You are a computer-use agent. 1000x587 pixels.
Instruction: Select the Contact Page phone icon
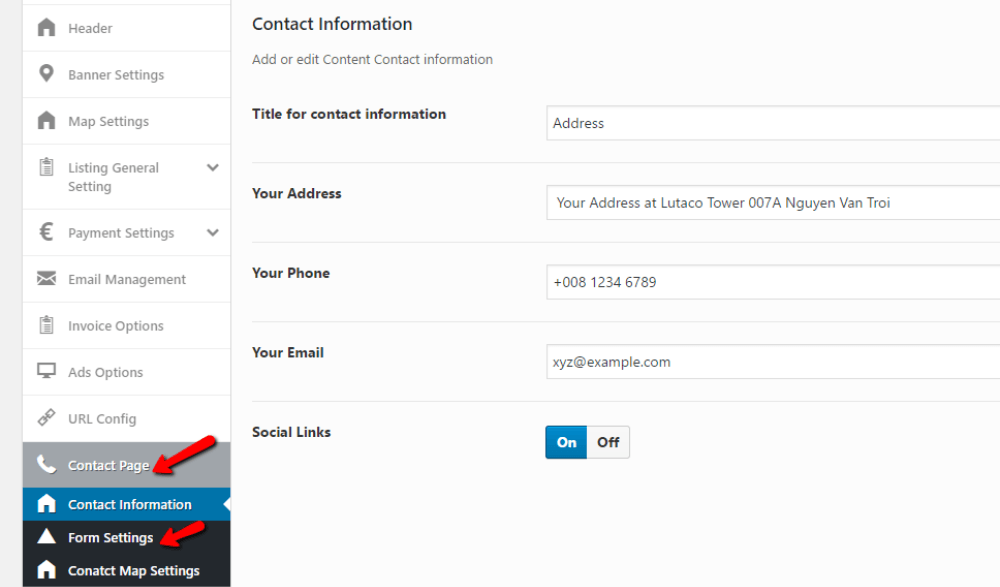pyautogui.click(x=44, y=465)
